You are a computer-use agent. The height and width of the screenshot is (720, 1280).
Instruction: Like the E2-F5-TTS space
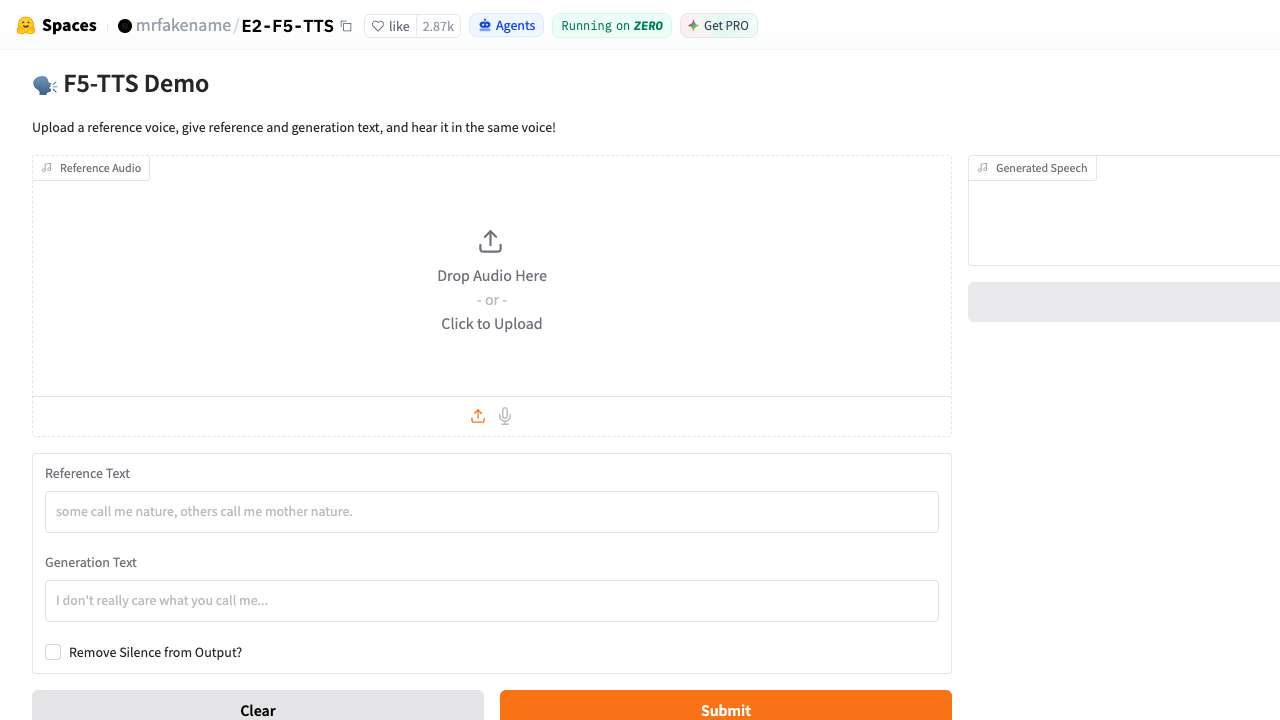[390, 26]
